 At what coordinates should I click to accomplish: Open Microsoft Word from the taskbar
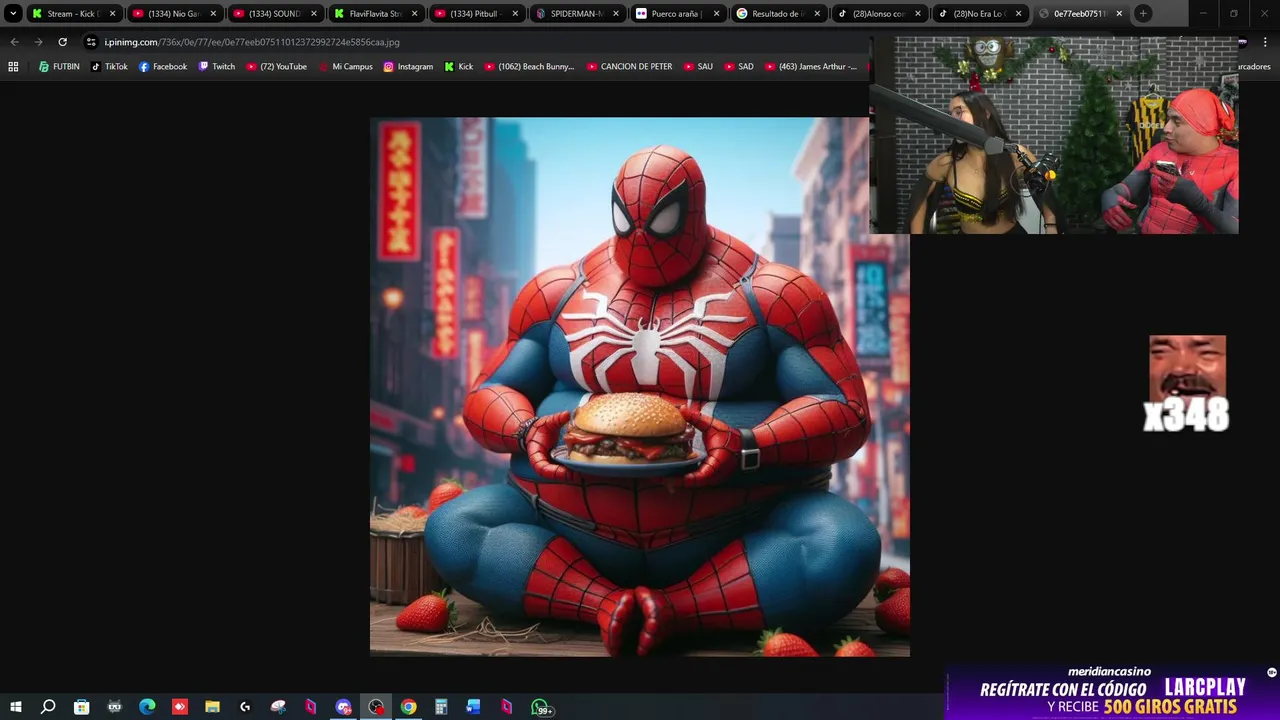(x=474, y=707)
